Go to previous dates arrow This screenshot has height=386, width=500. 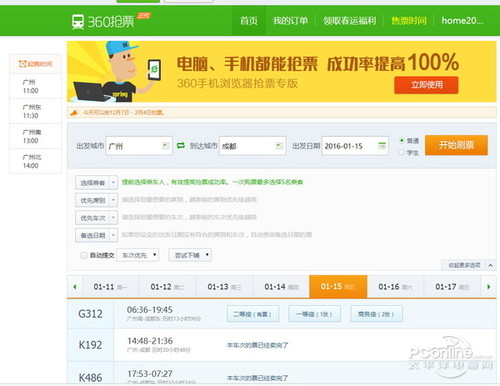click(x=75, y=287)
